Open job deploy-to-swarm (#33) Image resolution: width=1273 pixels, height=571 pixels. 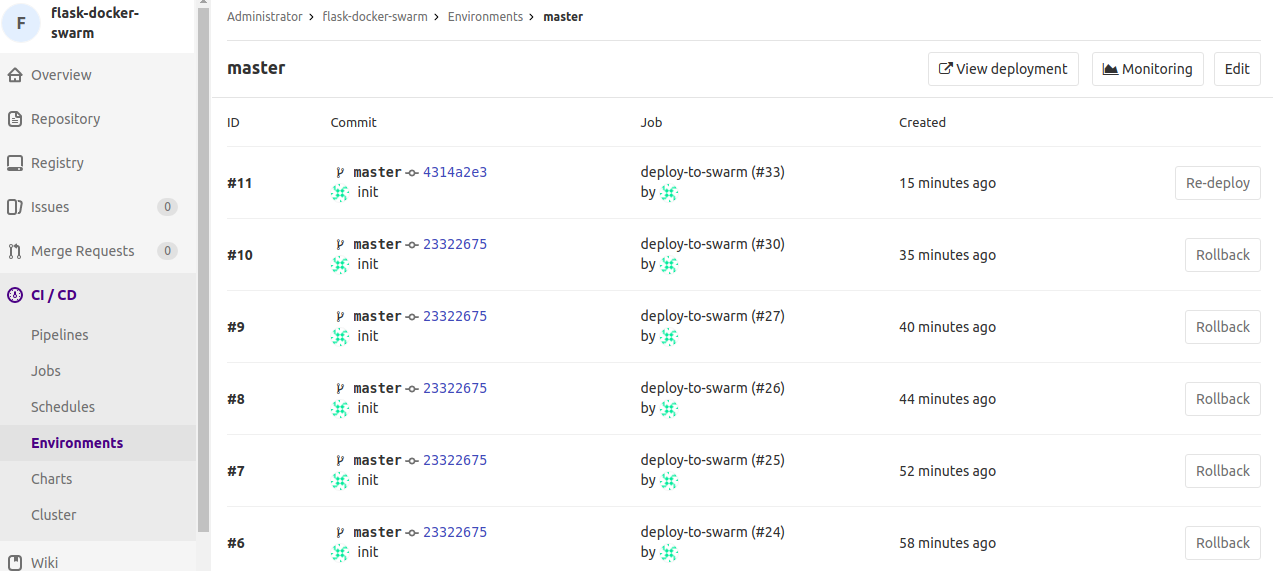712,172
